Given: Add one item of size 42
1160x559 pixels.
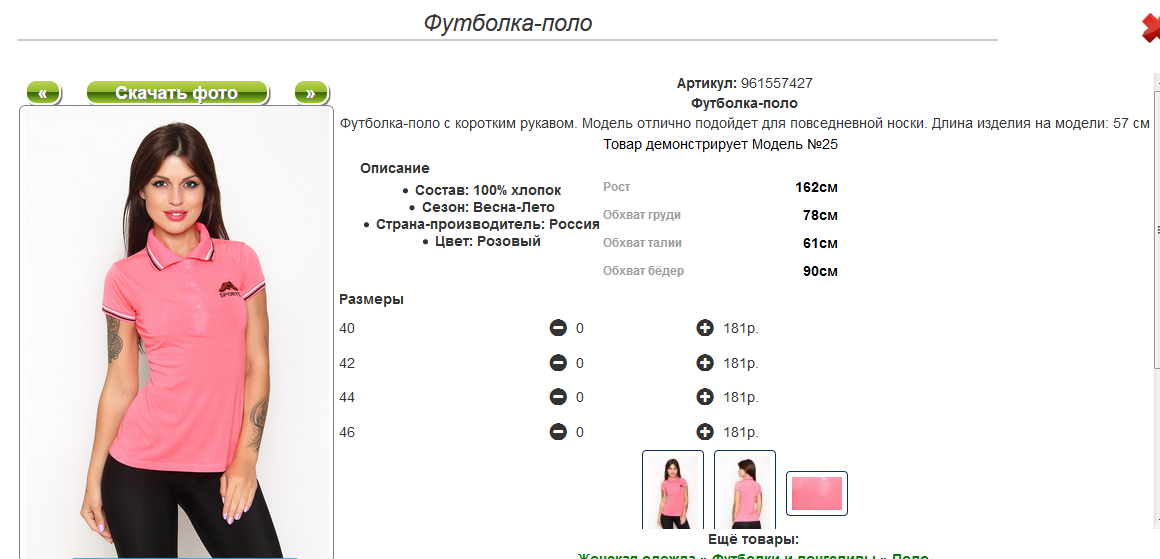Looking at the screenshot, I should pos(705,363).
